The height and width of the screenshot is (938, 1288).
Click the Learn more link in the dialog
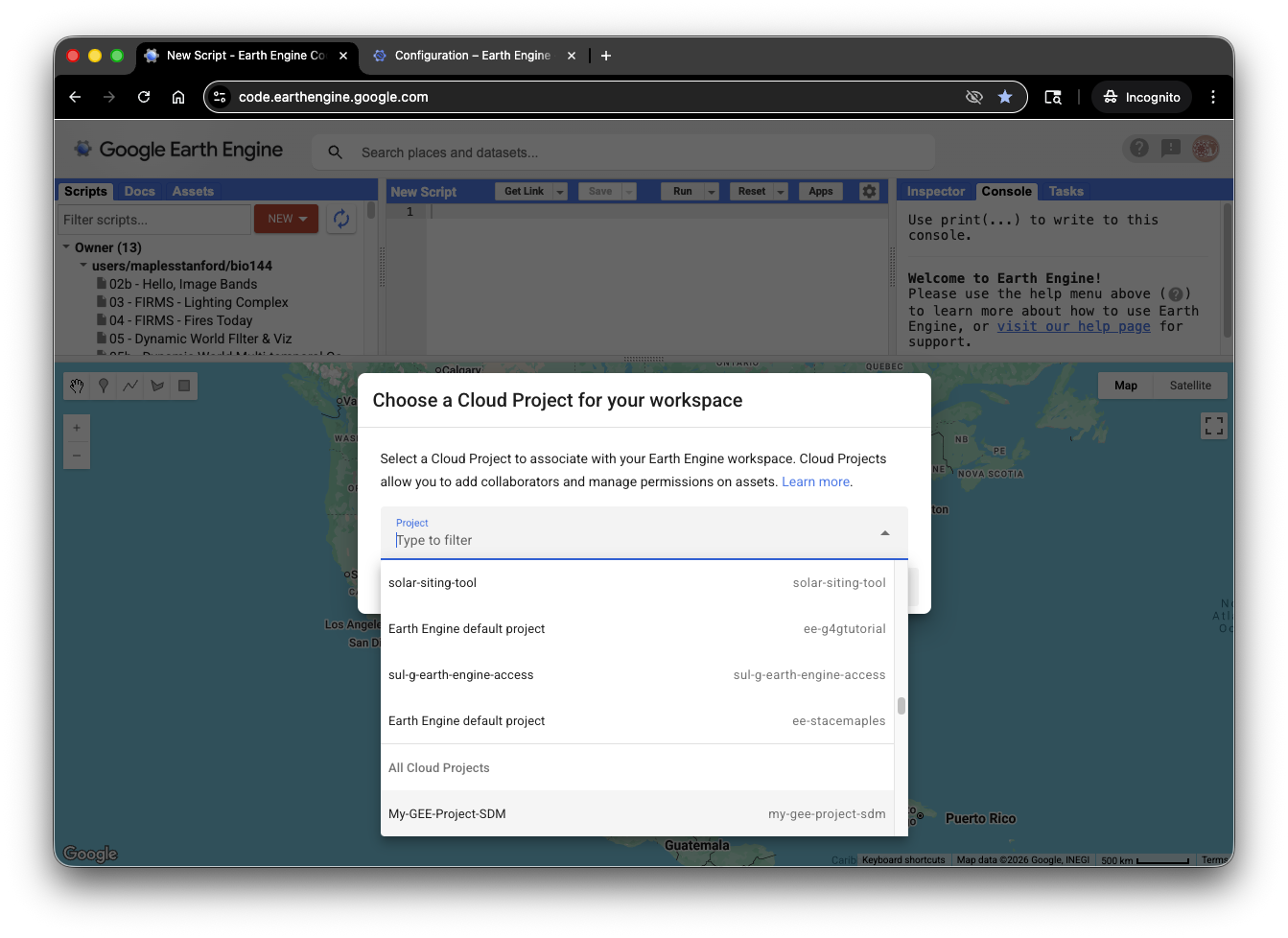[814, 481]
